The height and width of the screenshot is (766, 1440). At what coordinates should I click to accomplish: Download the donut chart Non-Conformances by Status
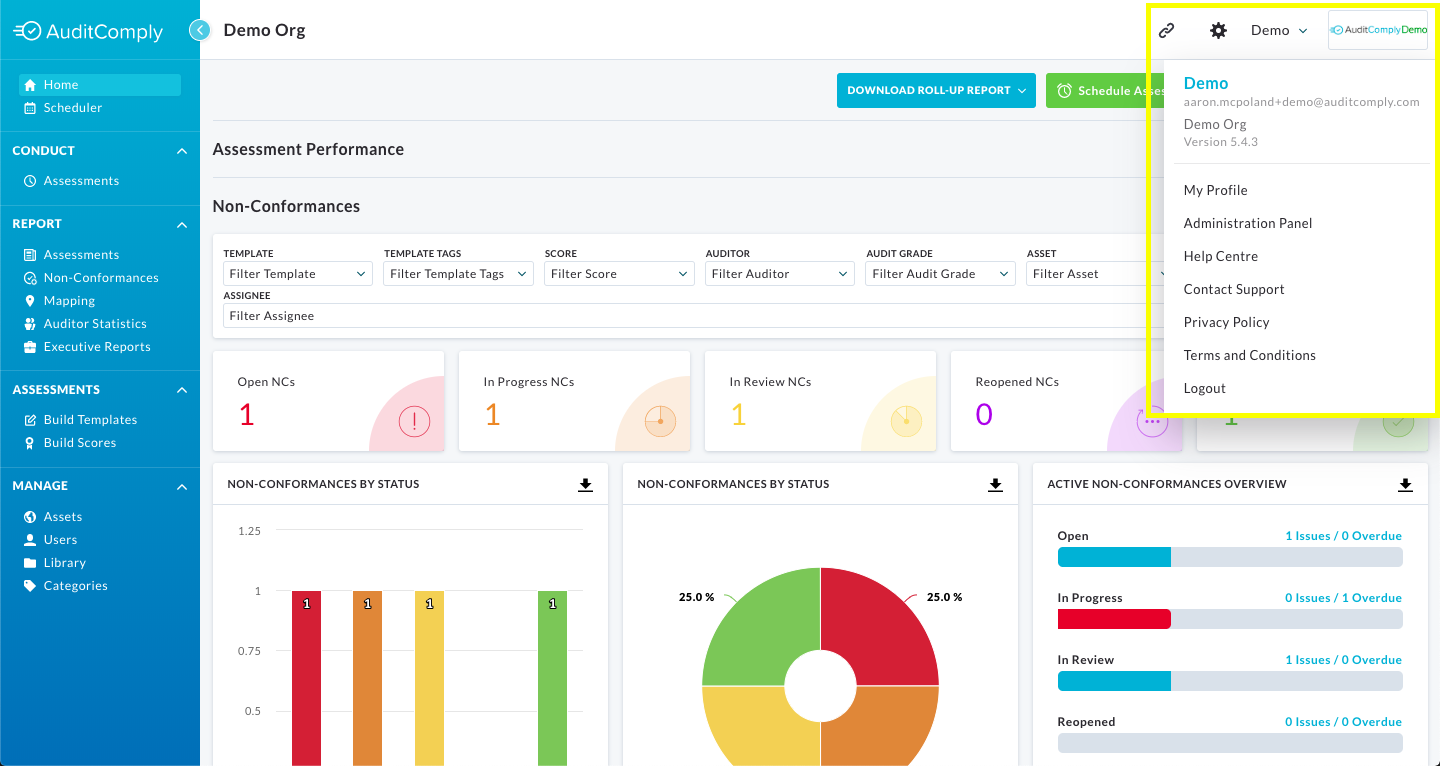pos(996,484)
